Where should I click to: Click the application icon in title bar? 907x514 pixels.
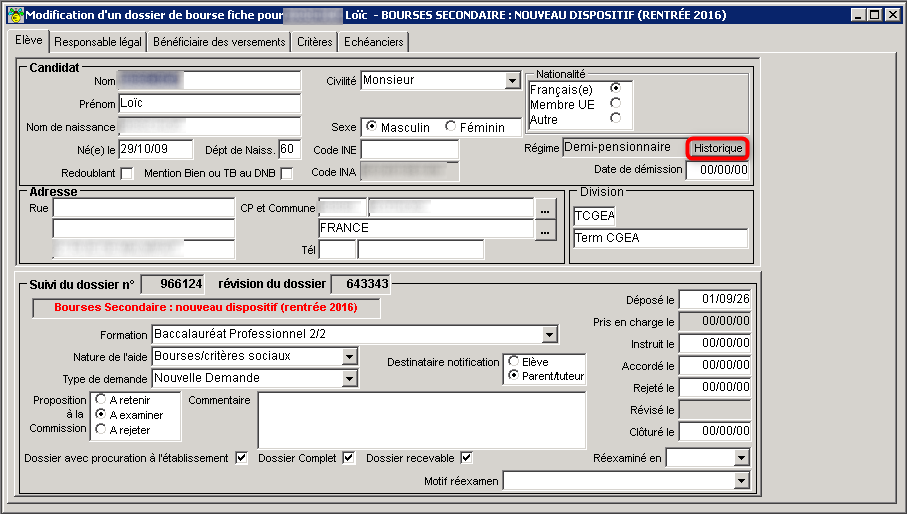tap(15, 14)
